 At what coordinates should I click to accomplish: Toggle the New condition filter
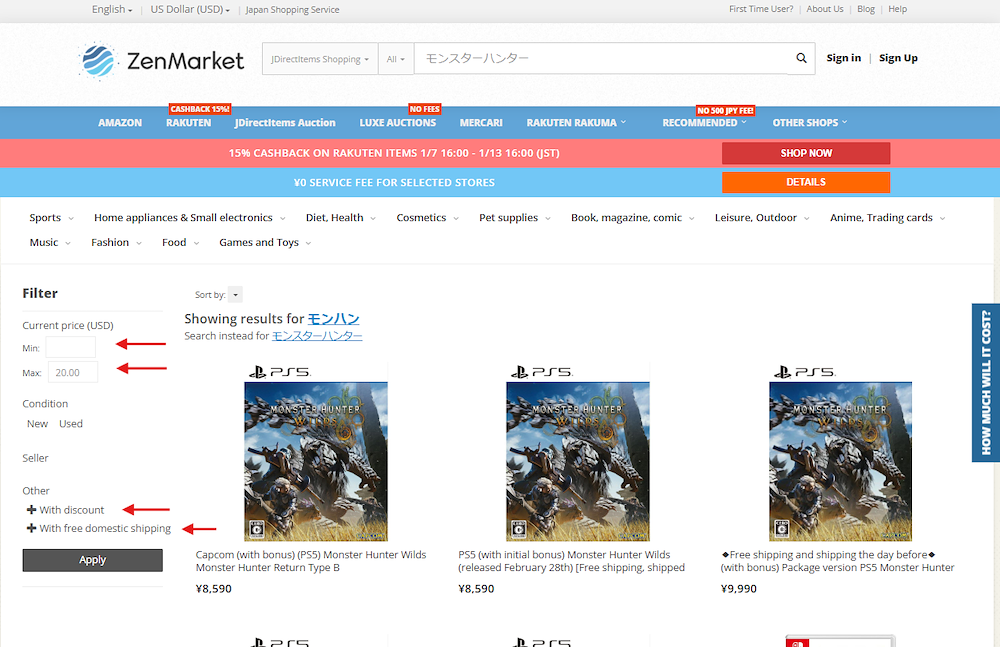[38, 424]
